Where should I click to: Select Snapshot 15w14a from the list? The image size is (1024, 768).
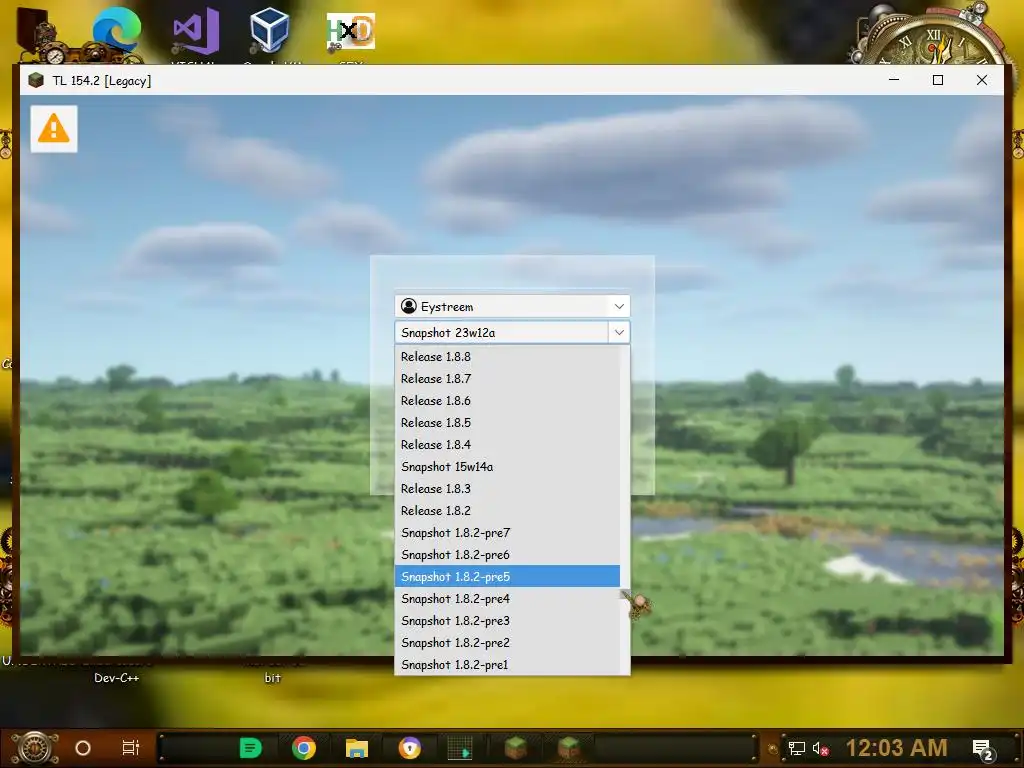click(507, 467)
